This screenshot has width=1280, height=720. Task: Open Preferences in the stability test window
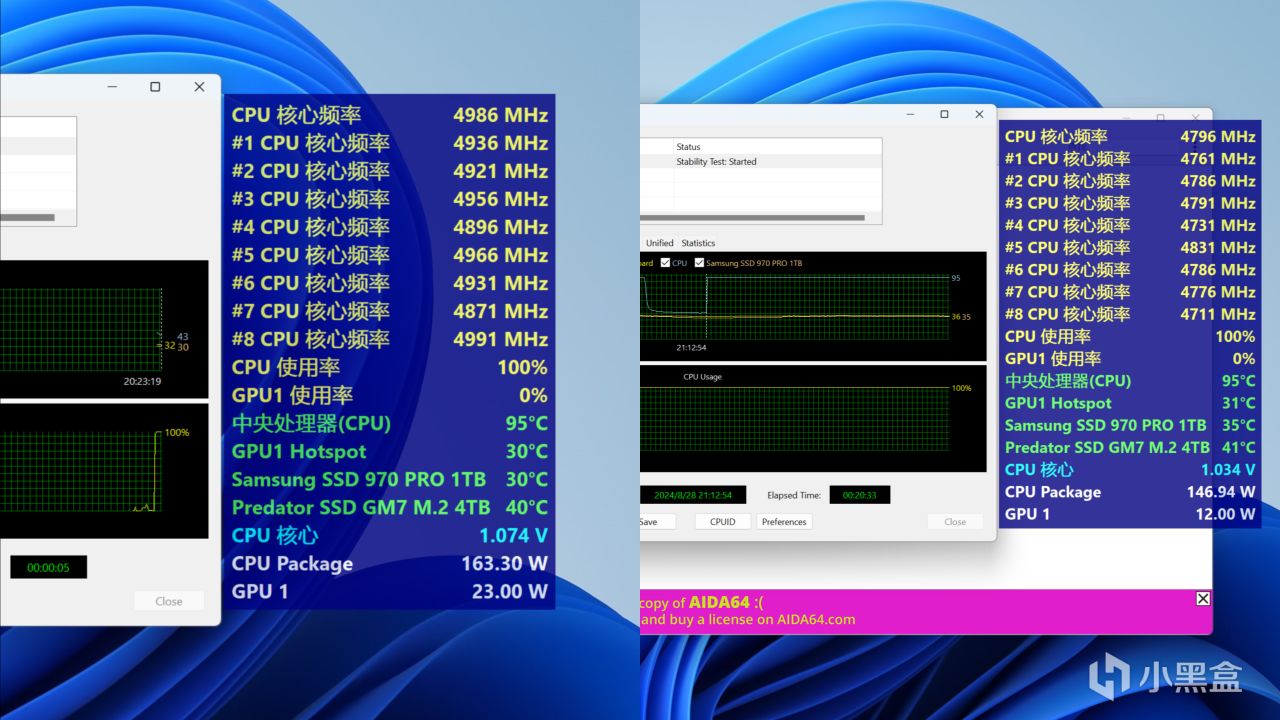click(x=784, y=521)
